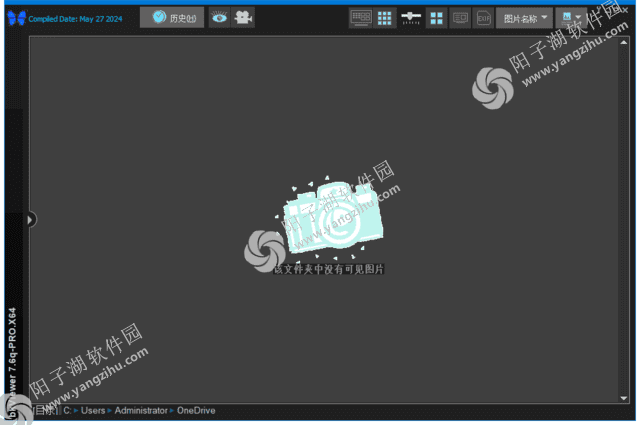The height and width of the screenshot is (425, 640).
Task: Click the eye view icon
Action: point(220,18)
